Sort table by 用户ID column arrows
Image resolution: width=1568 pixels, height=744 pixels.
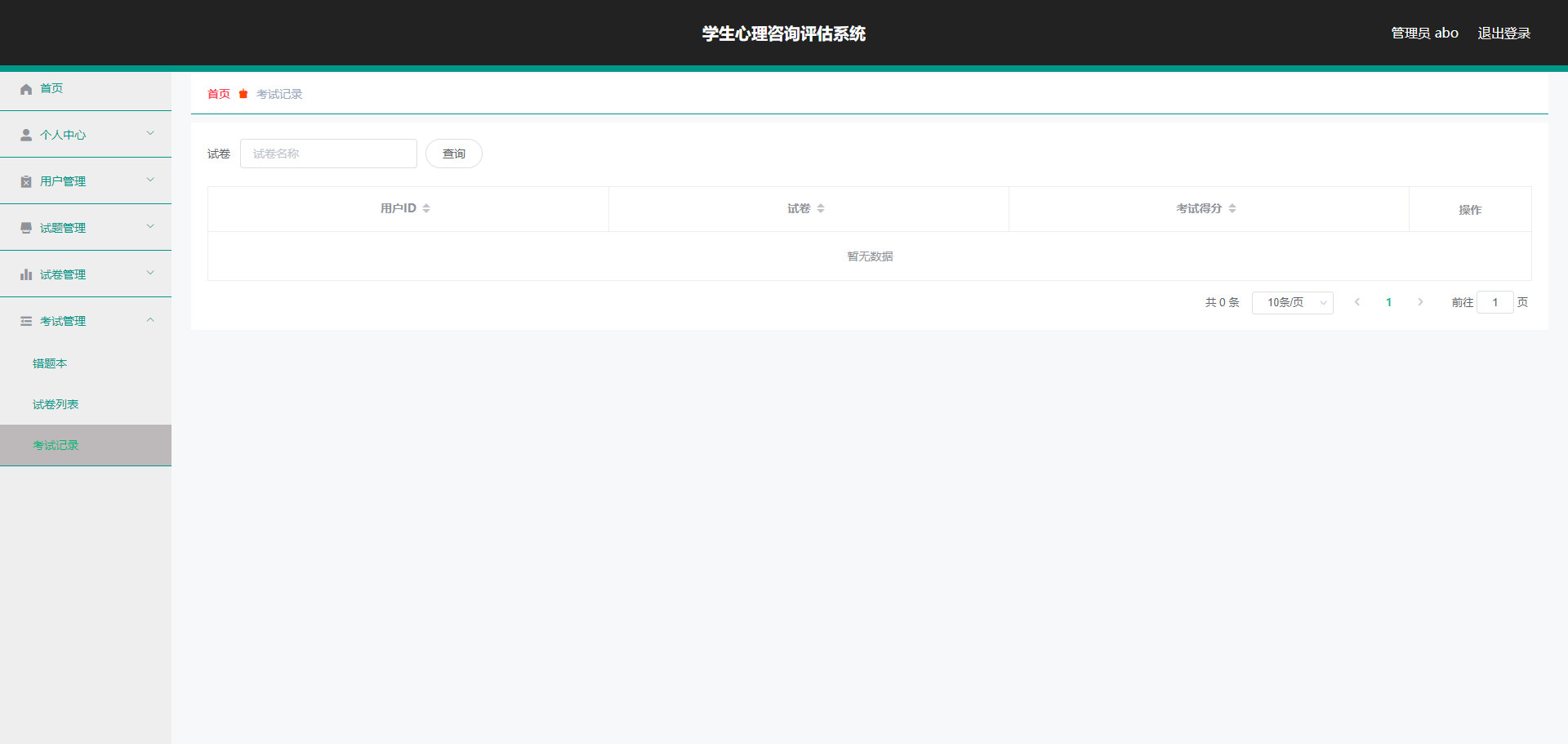tap(426, 209)
